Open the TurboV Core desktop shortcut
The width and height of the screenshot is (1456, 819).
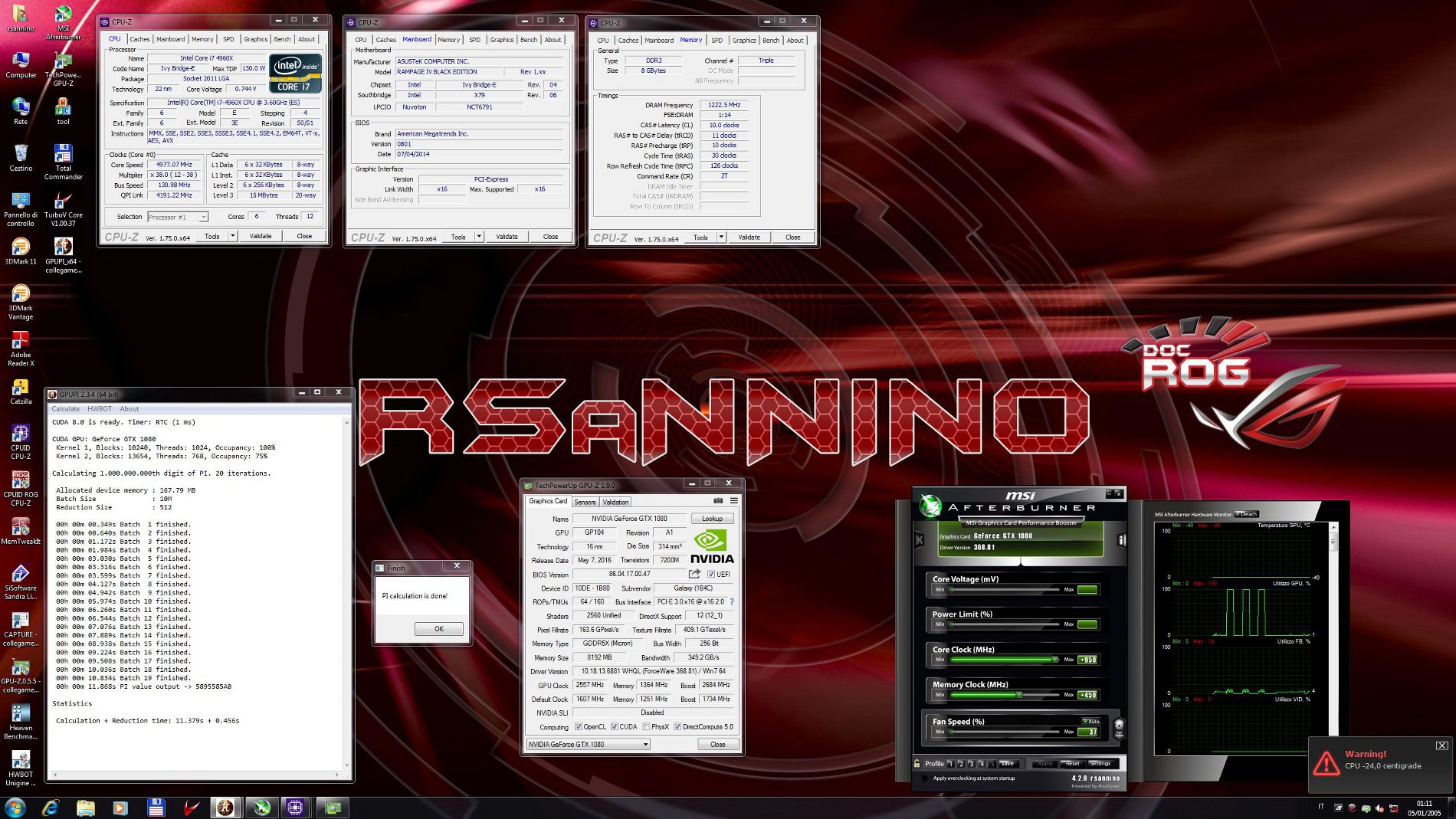point(63,208)
